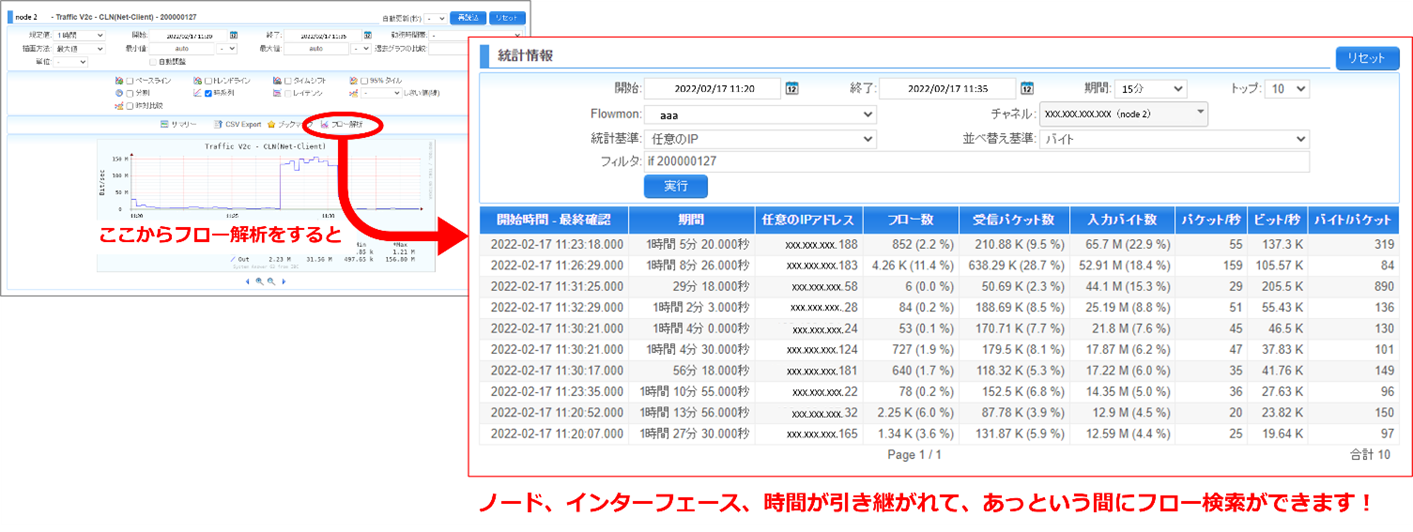Screen dimensions: 1413x532
Task: Click the 終了 datetime field in 統計情報
Action: pyautogui.click(x=947, y=88)
